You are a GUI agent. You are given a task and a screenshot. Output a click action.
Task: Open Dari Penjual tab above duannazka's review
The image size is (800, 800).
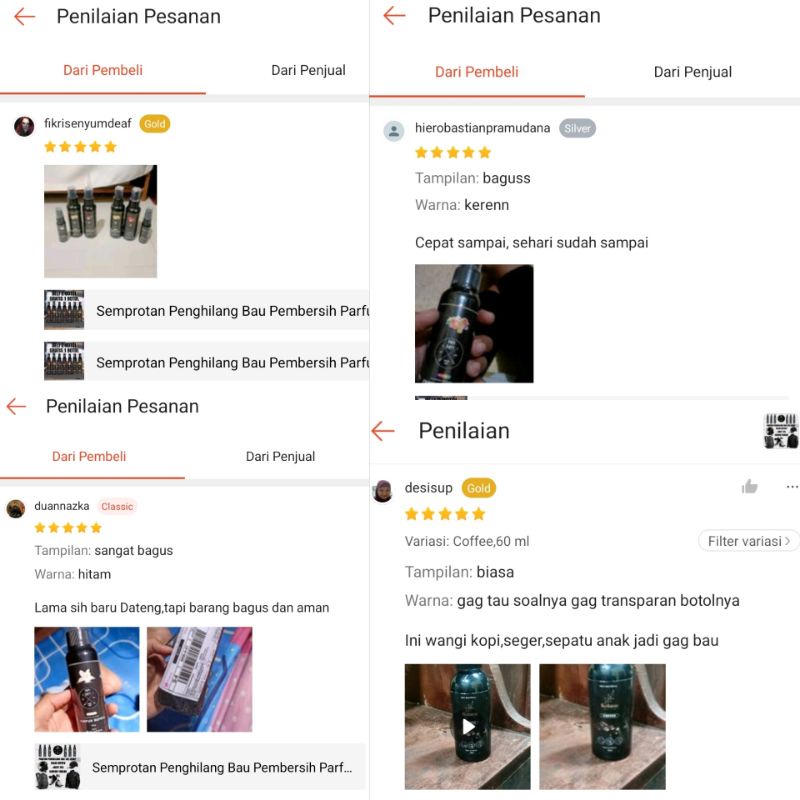[x=280, y=456]
